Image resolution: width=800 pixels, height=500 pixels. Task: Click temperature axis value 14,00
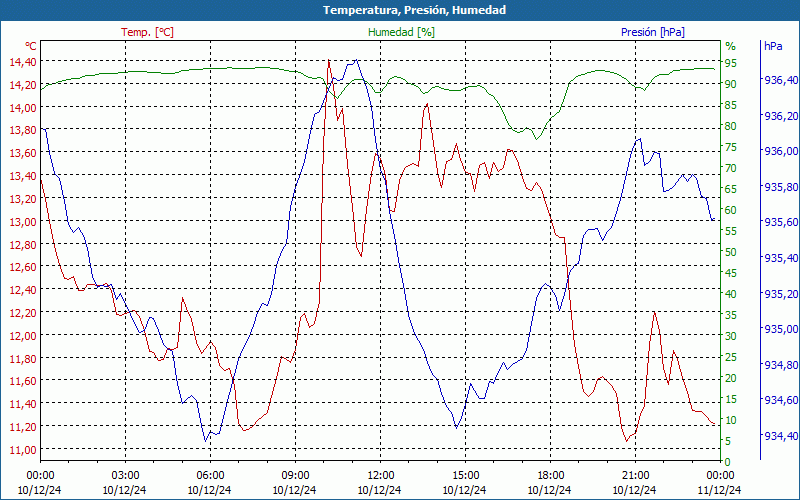23,107
